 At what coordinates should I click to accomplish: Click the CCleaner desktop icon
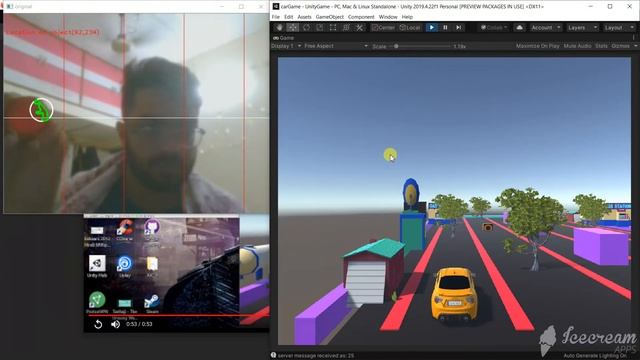124,230
